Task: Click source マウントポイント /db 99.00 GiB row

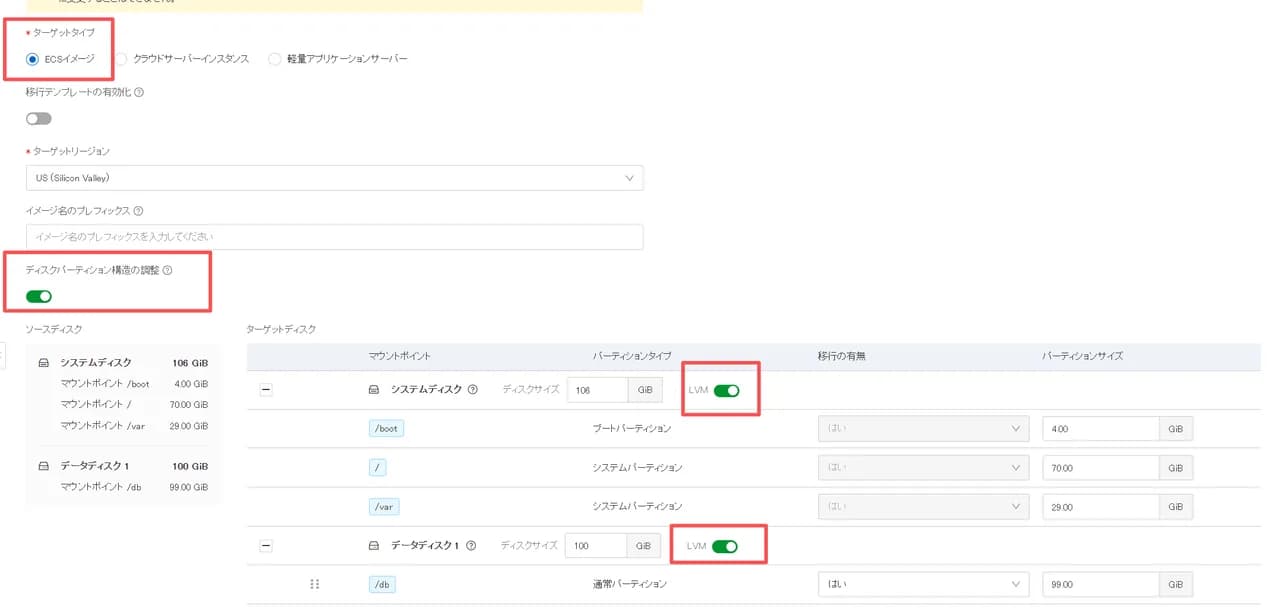Action: click(x=134, y=487)
